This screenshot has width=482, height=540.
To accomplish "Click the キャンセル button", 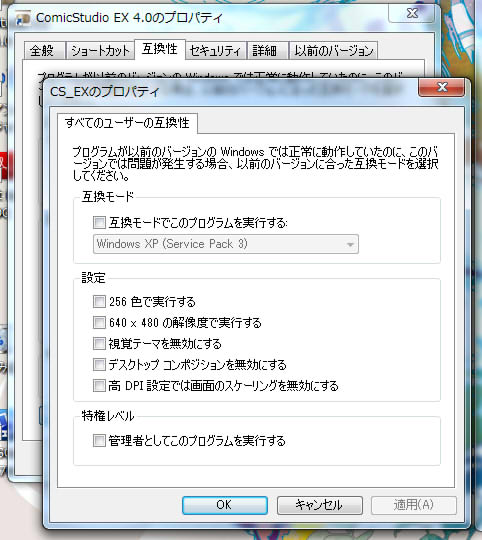I will (319, 505).
